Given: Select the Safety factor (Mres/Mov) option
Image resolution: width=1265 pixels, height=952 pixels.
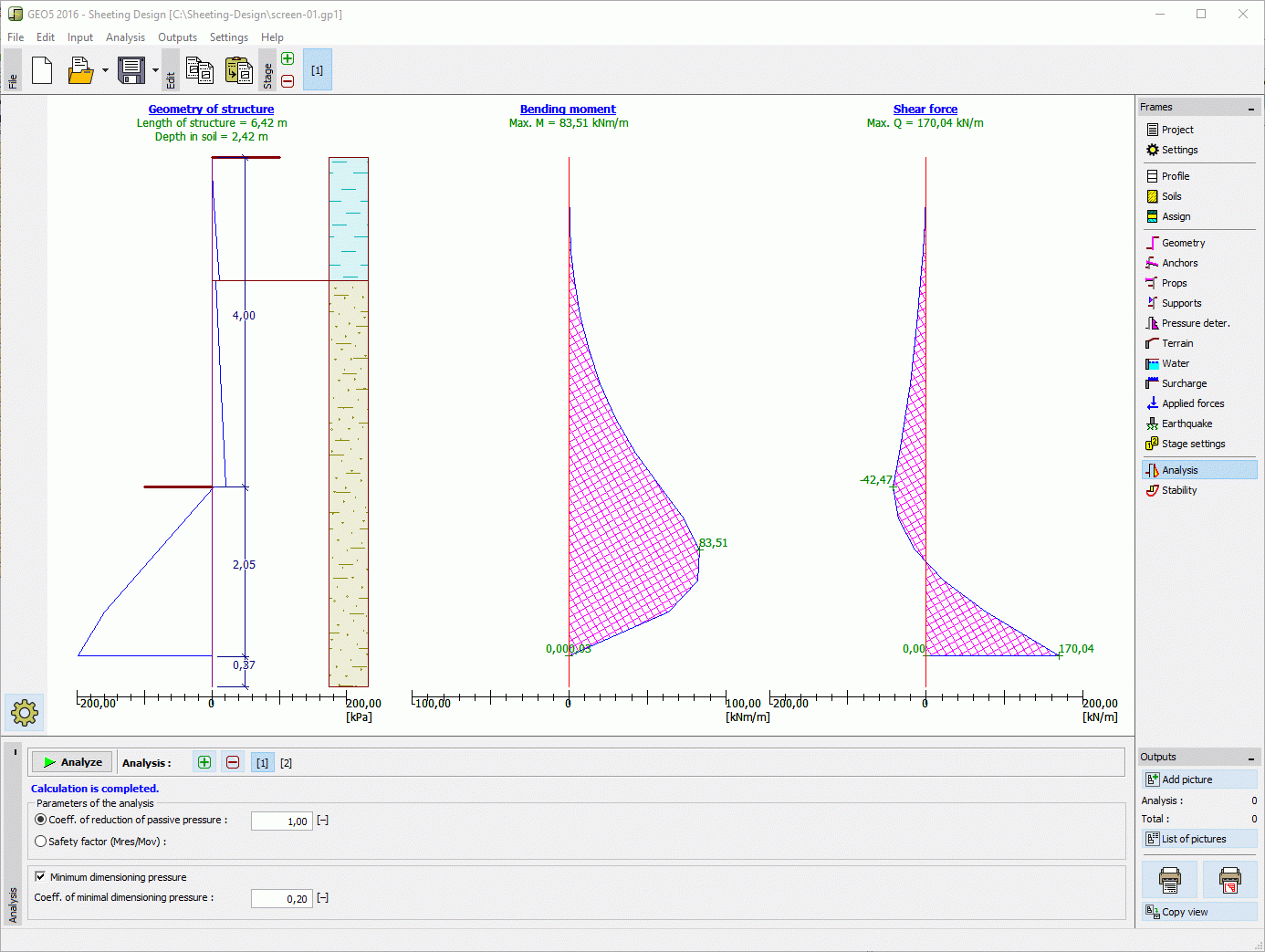Looking at the screenshot, I should [x=41, y=842].
